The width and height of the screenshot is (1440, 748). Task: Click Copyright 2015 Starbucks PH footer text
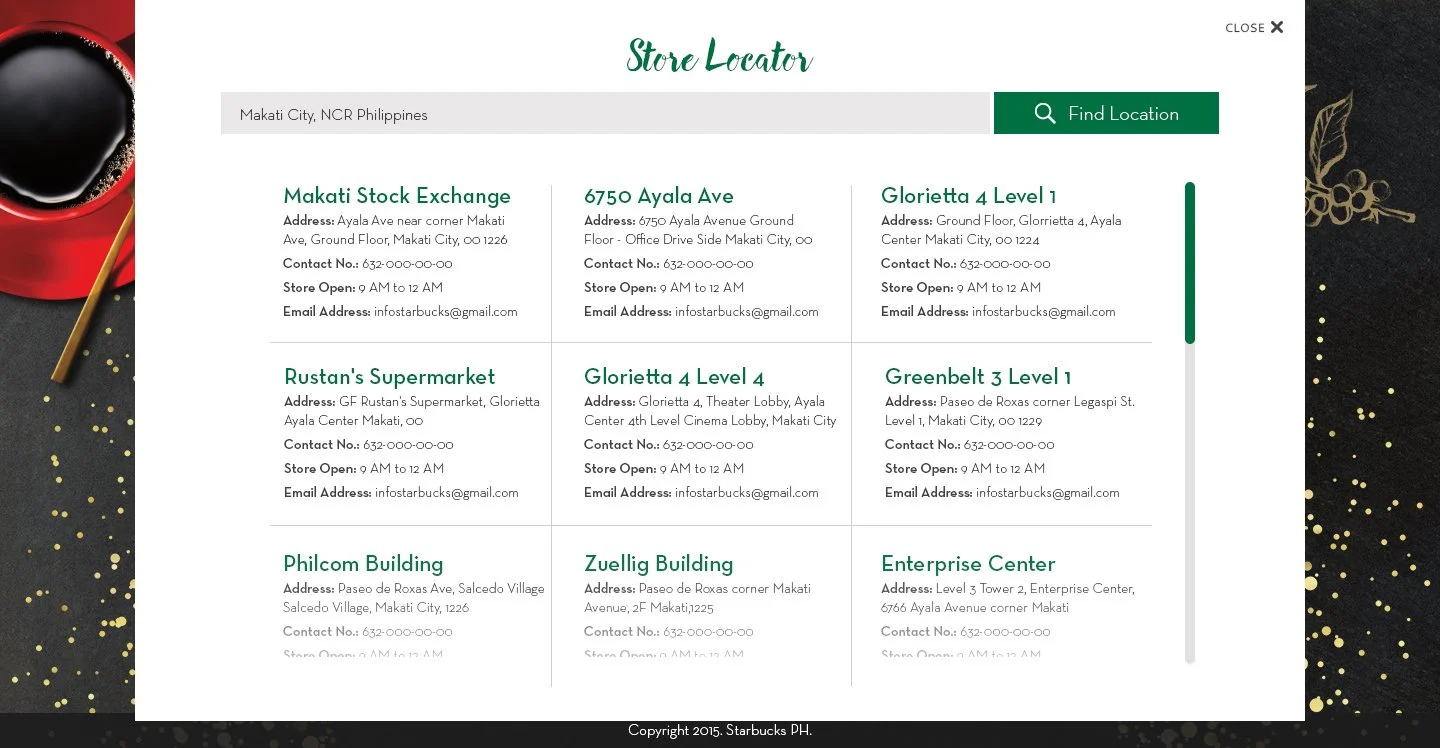tap(720, 731)
